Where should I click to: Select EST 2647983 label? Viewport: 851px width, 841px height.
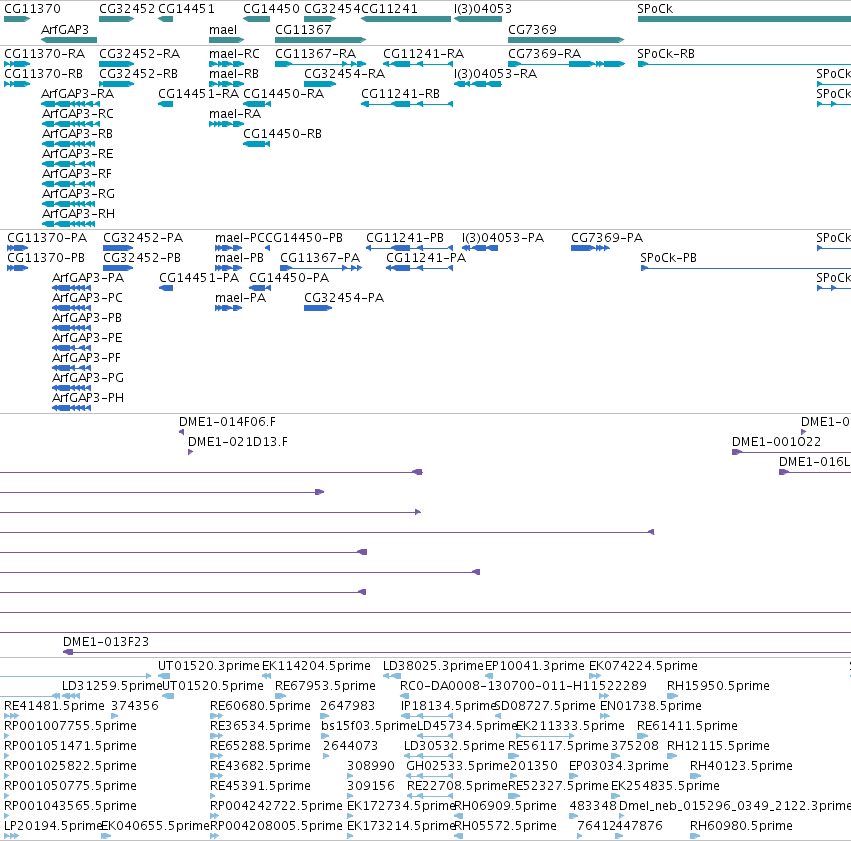[347, 705]
